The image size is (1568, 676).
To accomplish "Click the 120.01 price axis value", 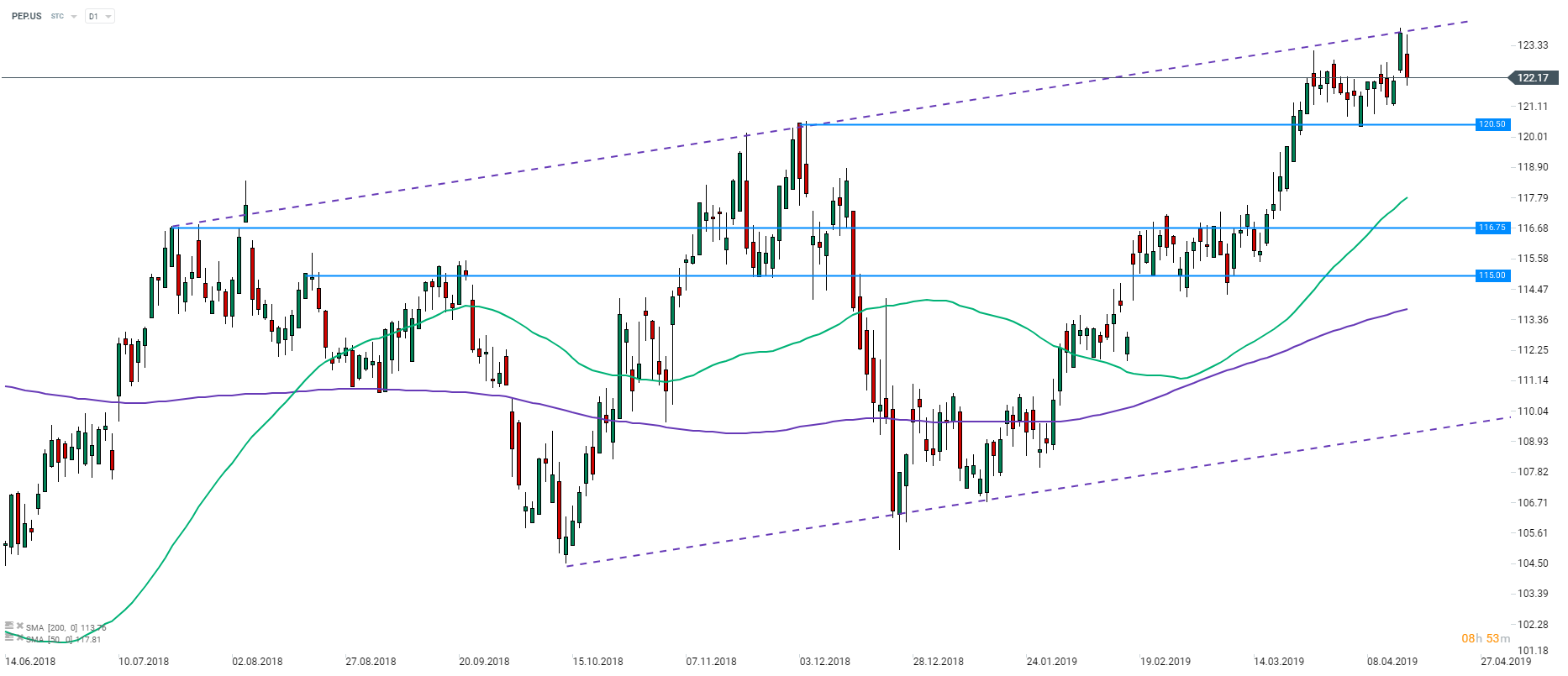I will coord(1533,137).
